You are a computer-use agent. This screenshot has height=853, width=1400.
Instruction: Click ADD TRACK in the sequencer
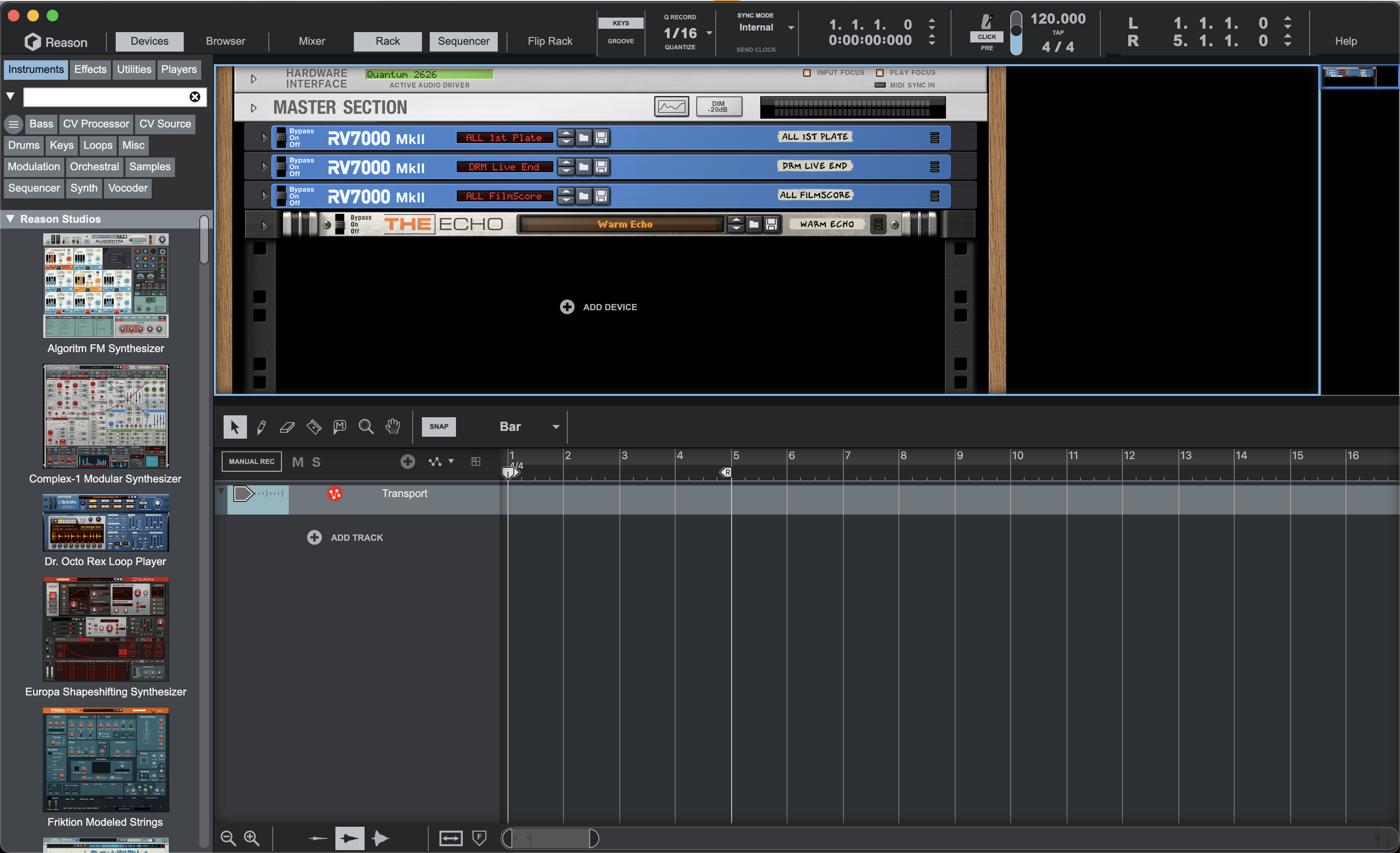click(x=346, y=537)
